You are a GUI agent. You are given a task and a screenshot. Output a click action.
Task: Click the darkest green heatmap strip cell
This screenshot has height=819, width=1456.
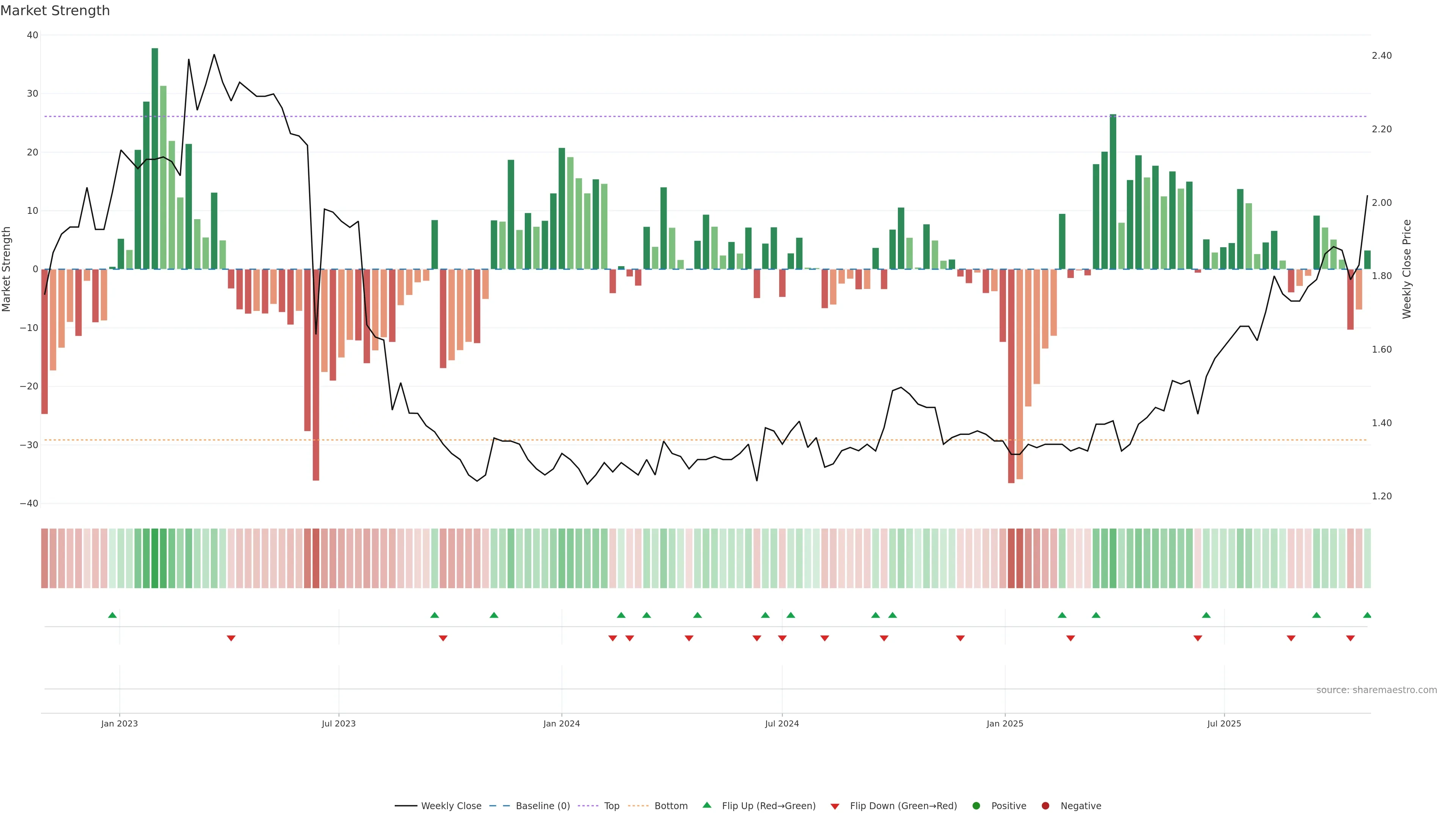[x=155, y=559]
